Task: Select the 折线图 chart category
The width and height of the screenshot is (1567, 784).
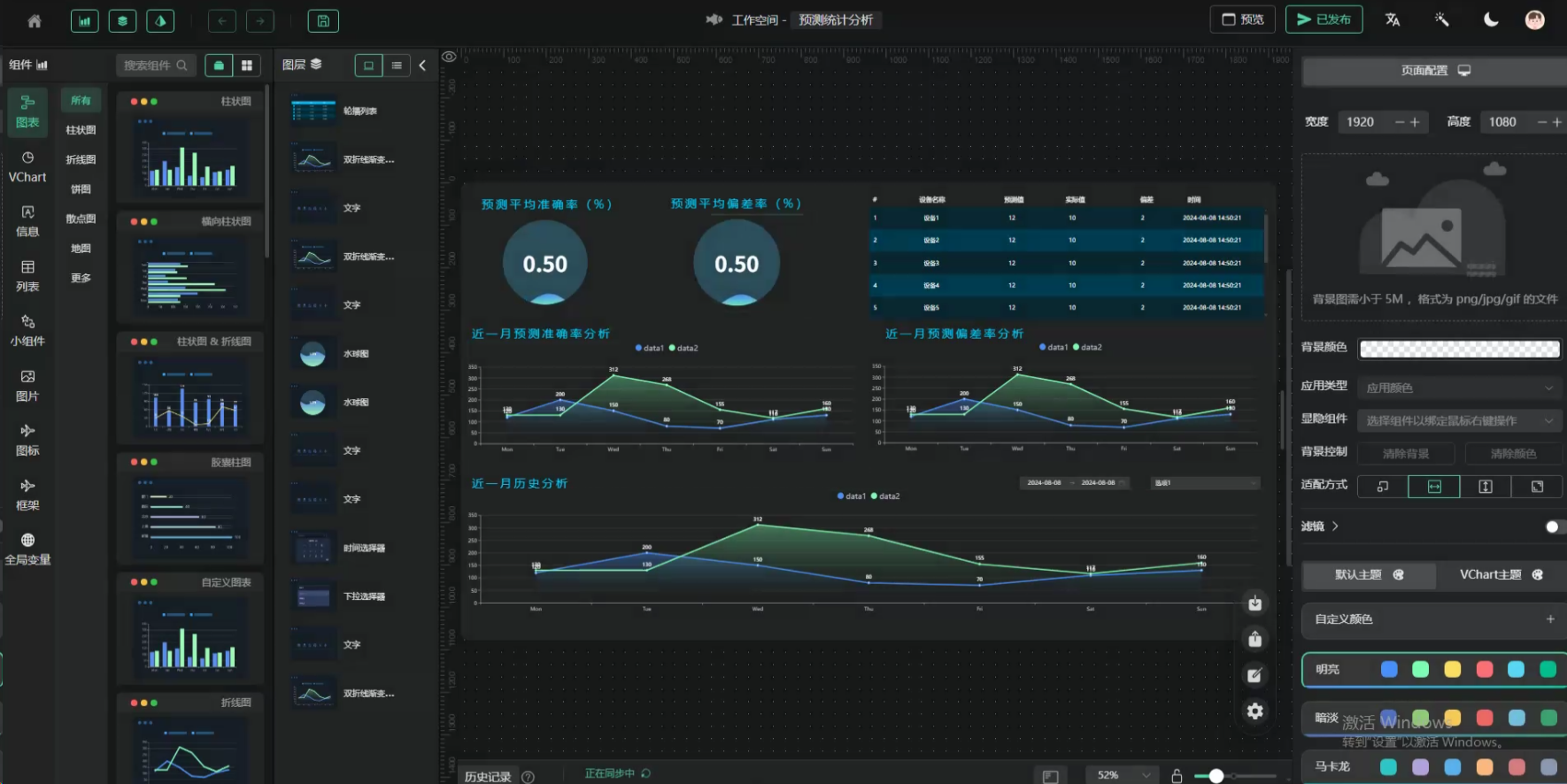Action: tap(81, 159)
